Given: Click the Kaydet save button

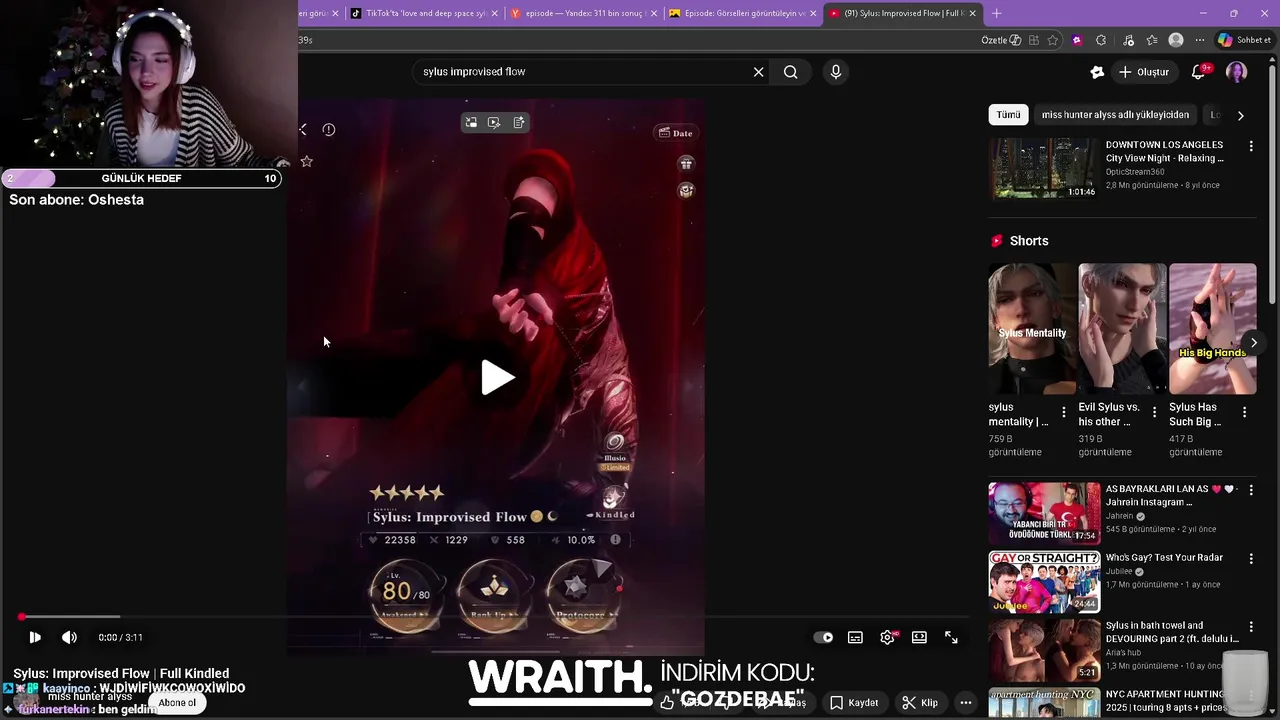Looking at the screenshot, I should 855,703.
